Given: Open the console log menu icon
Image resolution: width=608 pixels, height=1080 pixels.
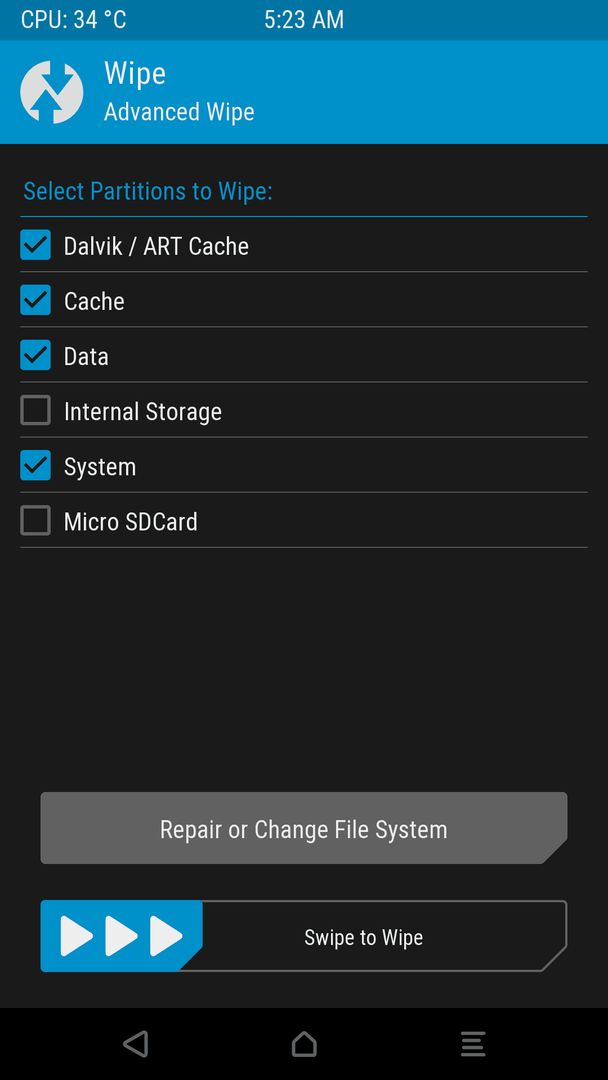Looking at the screenshot, I should (x=473, y=1044).
